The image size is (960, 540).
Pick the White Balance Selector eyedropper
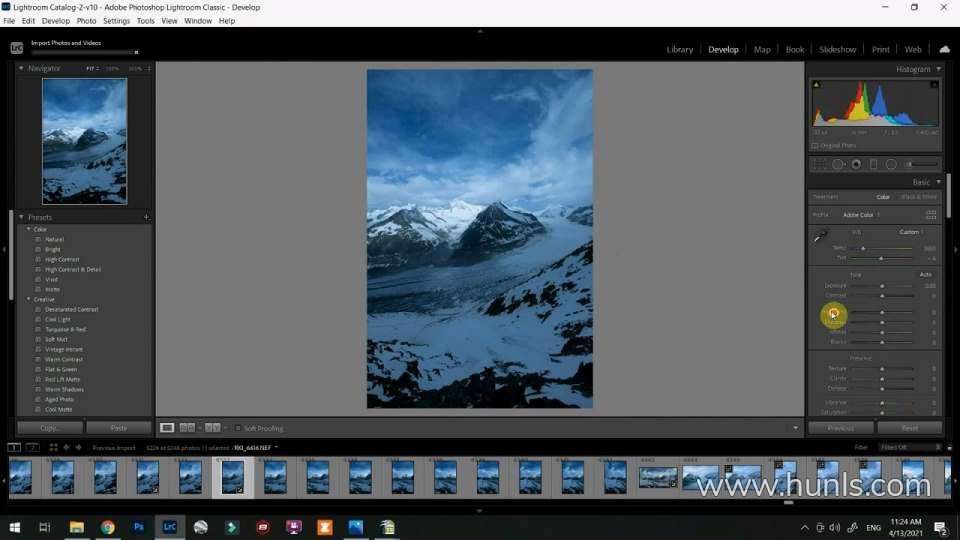pos(820,236)
